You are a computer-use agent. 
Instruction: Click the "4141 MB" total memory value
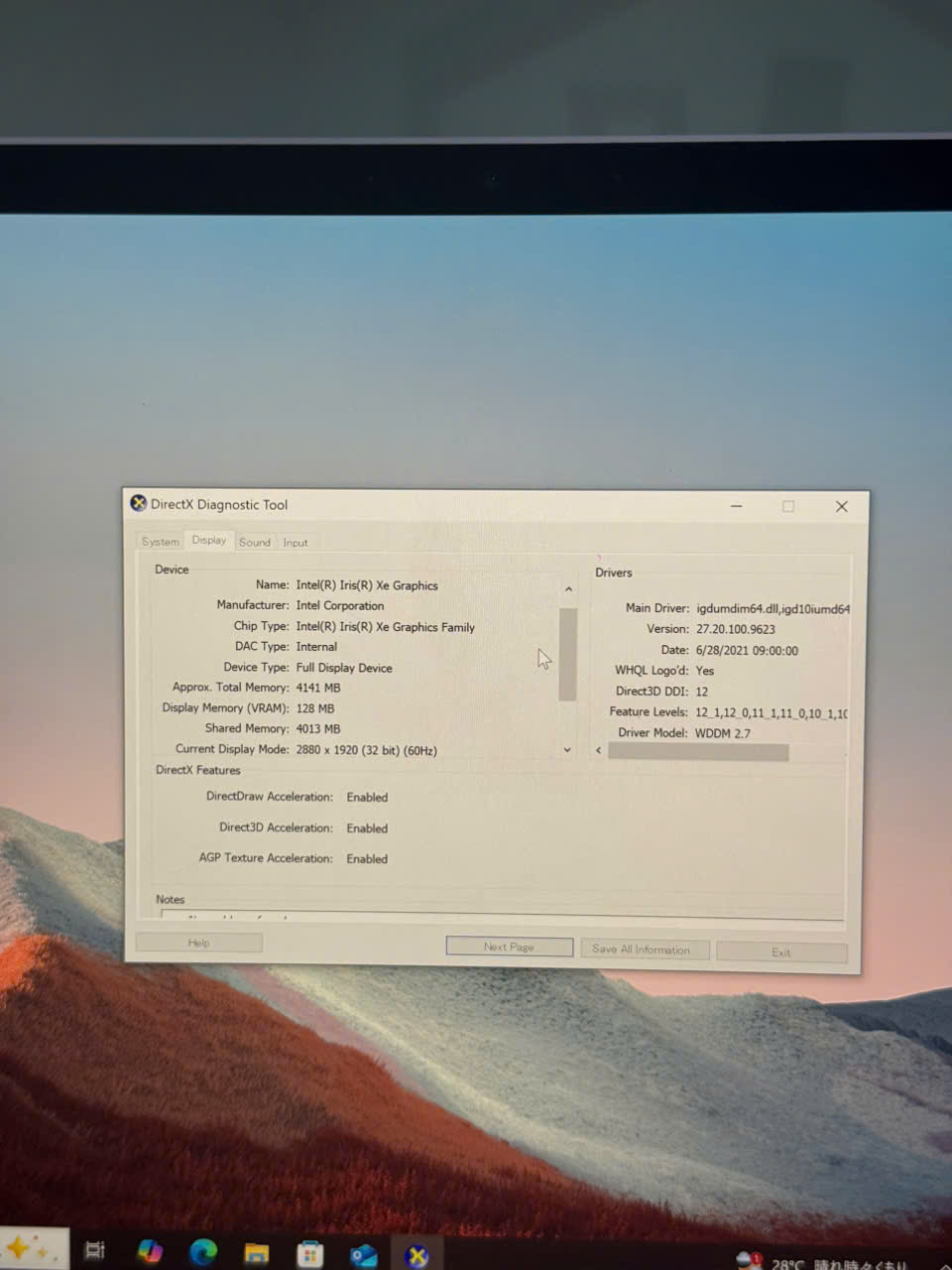point(318,688)
